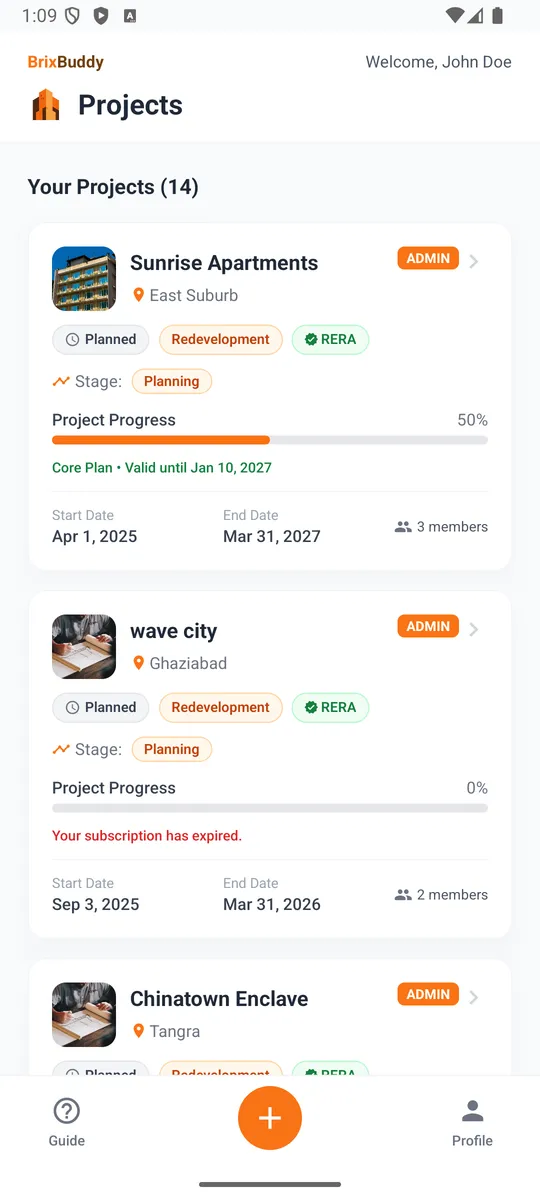Click the Sunrise Apartments progress bar
The image size is (540, 1200).
pos(270,440)
